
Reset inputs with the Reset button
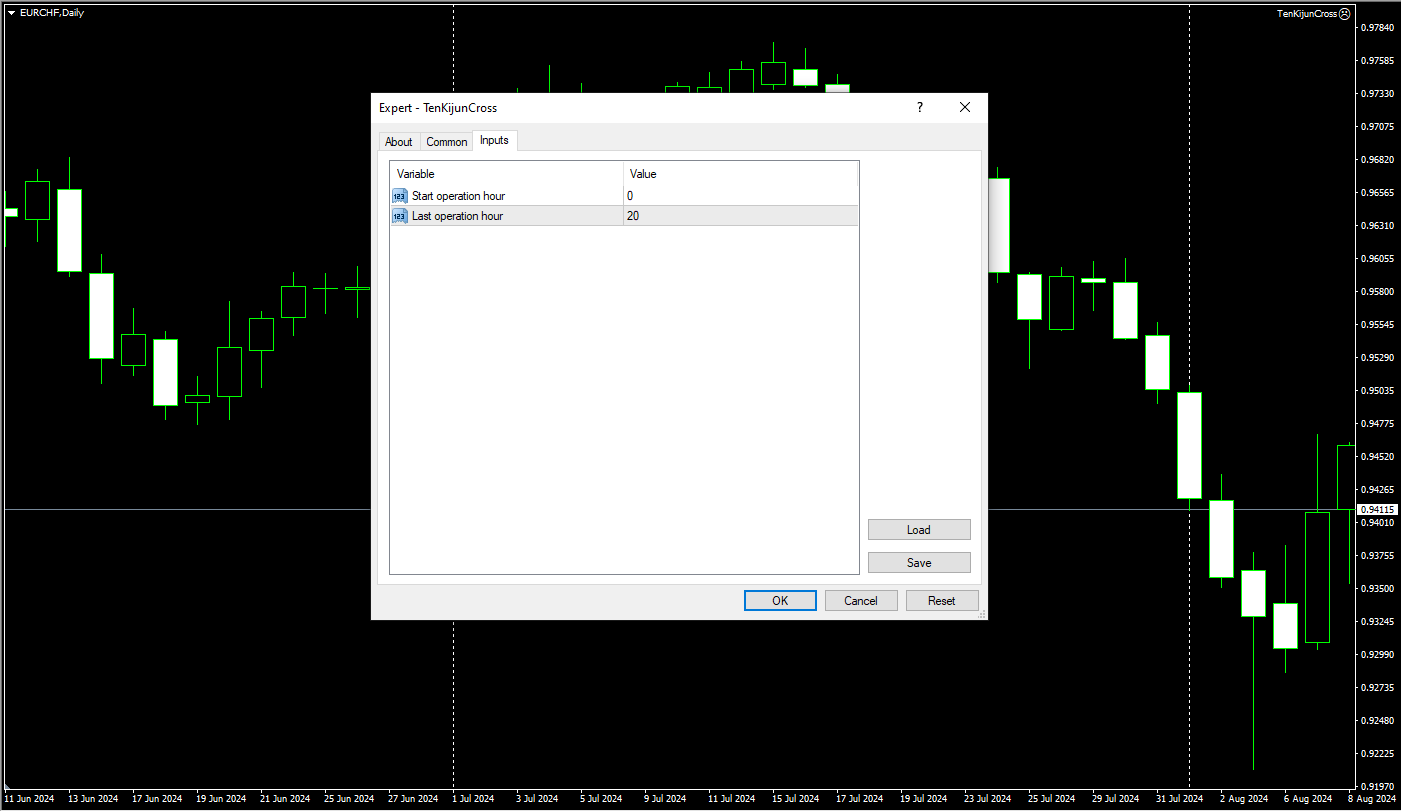coord(942,601)
